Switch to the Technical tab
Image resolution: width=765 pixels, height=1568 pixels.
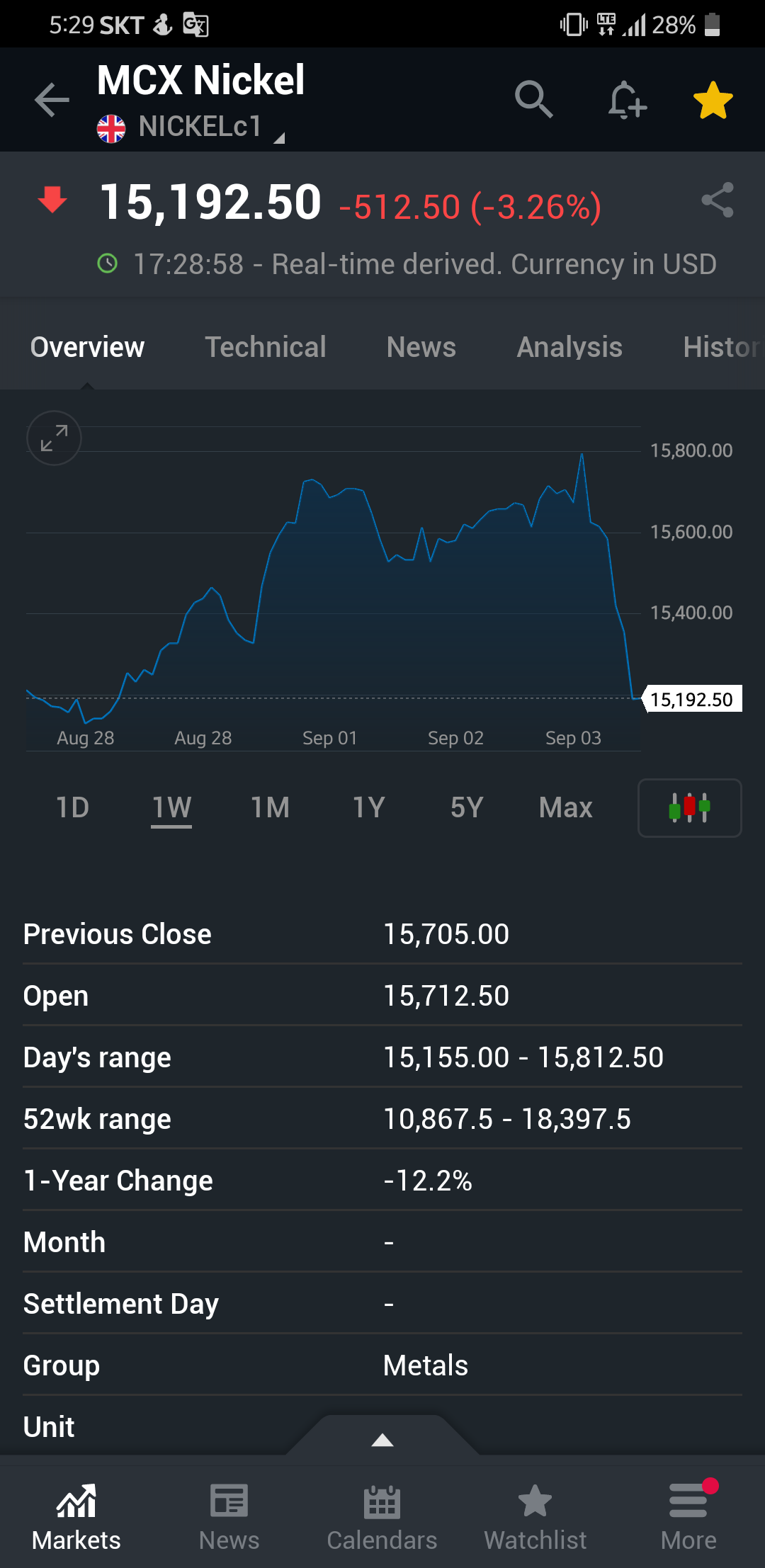click(x=266, y=347)
